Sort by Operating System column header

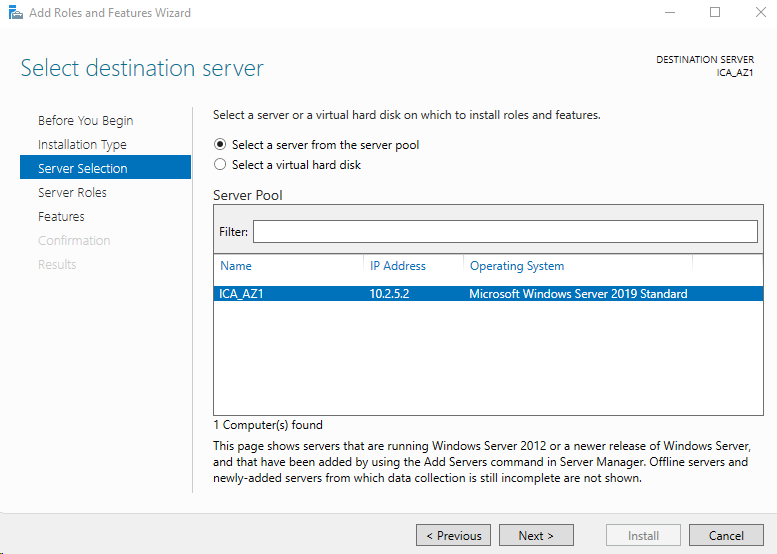click(517, 266)
